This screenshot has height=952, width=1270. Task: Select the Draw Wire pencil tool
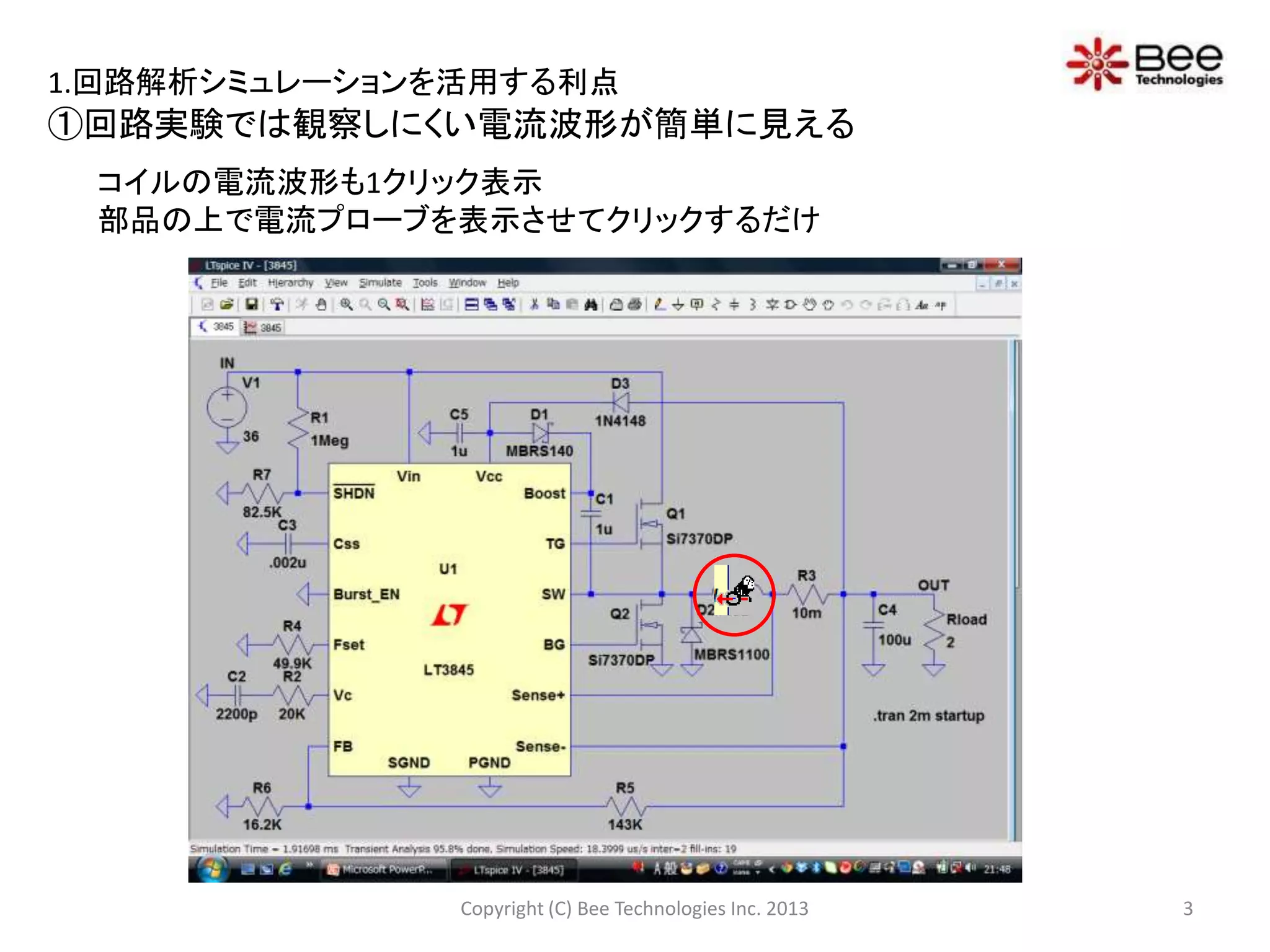coord(660,304)
